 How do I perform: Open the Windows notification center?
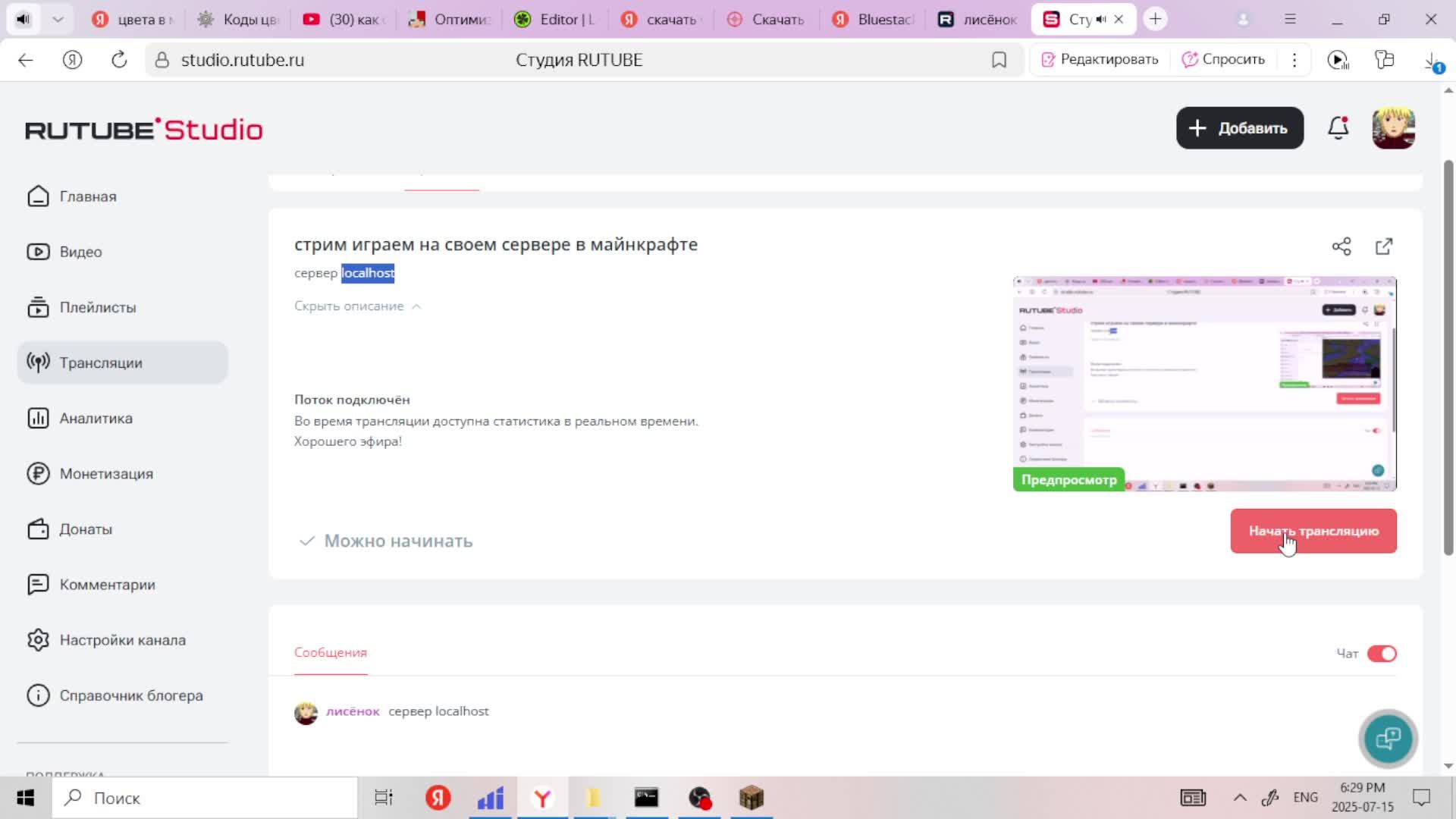click(x=1421, y=798)
